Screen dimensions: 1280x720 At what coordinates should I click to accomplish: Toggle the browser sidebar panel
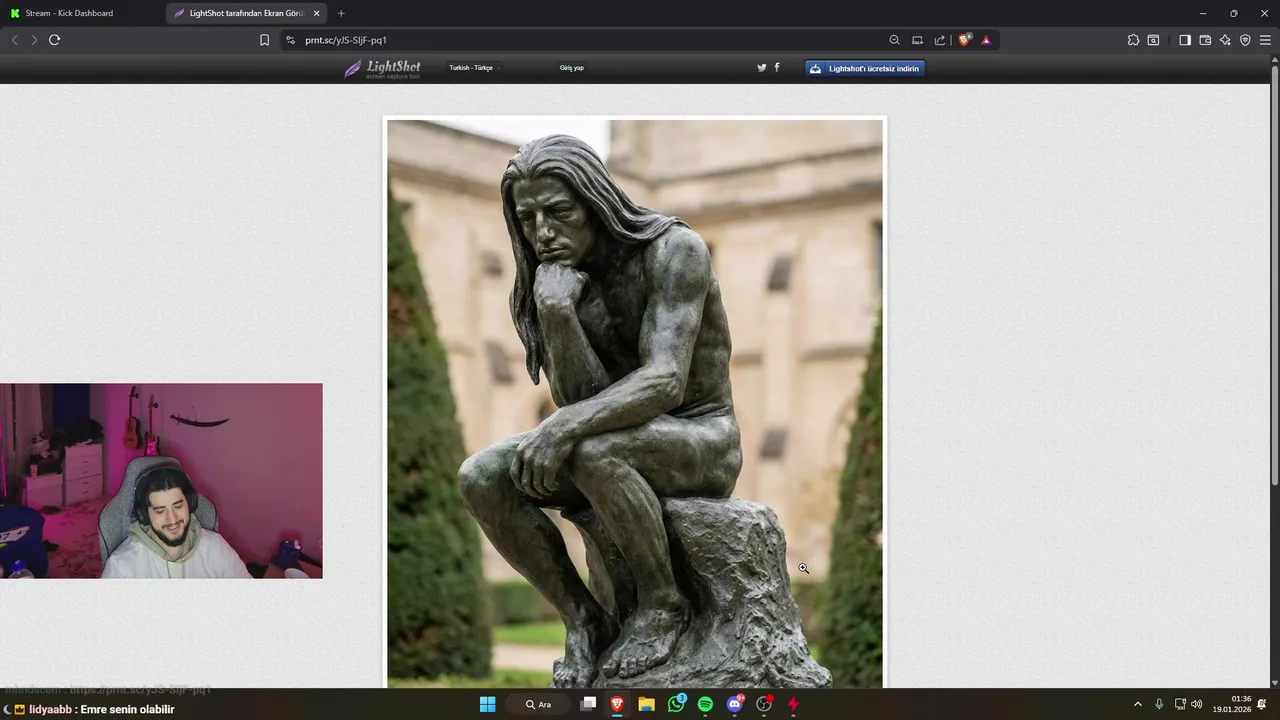click(1185, 40)
